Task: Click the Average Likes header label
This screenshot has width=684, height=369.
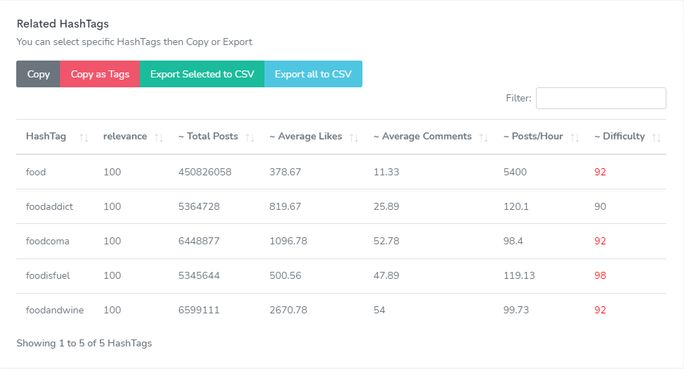Action: [x=306, y=136]
